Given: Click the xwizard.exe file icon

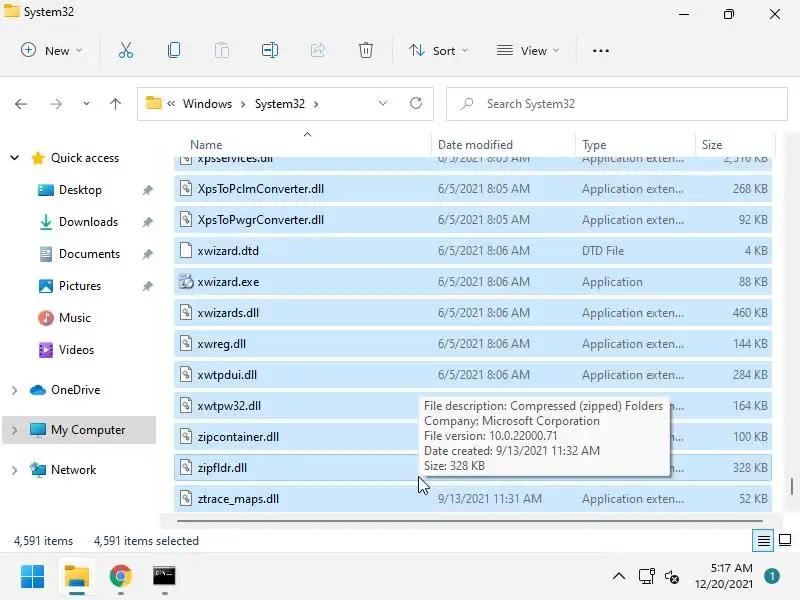Looking at the screenshot, I should [186, 282].
